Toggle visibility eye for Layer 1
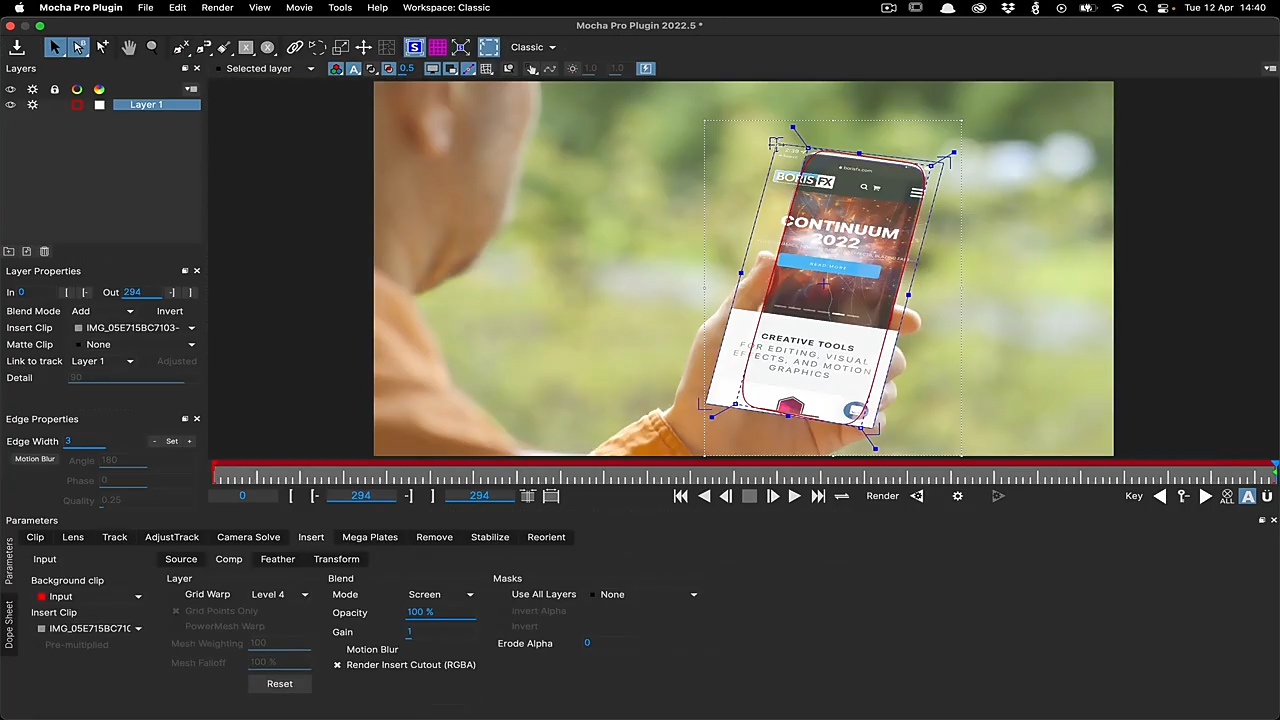The height and width of the screenshot is (720, 1280). 11,105
